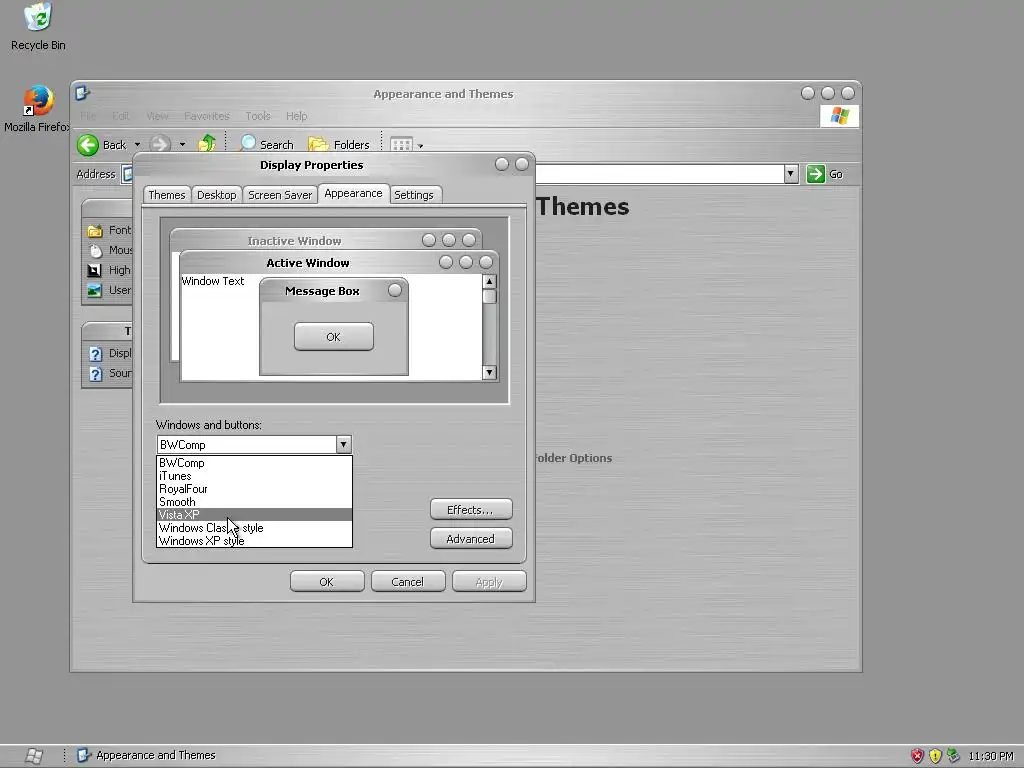Switch to the Themes tab

tap(167, 195)
